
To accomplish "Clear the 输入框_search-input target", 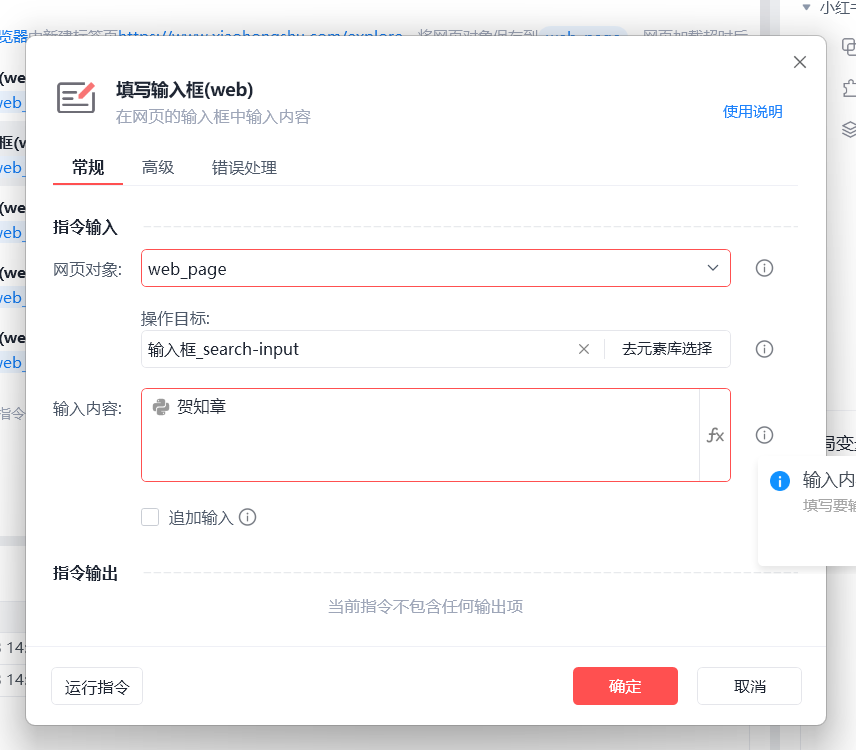I will (584, 349).
